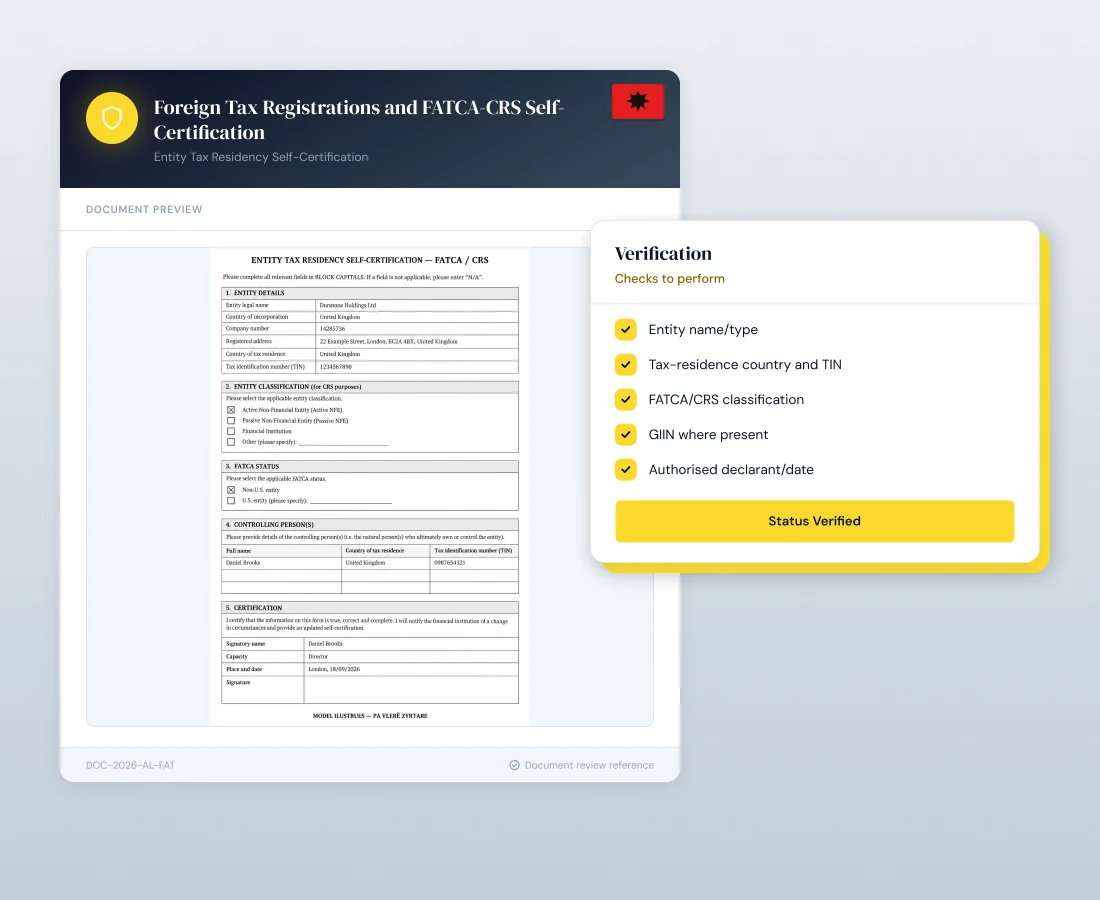This screenshot has height=900, width=1100.
Task: Check the Passive Non-Financial Entity box
Action: coord(231,420)
